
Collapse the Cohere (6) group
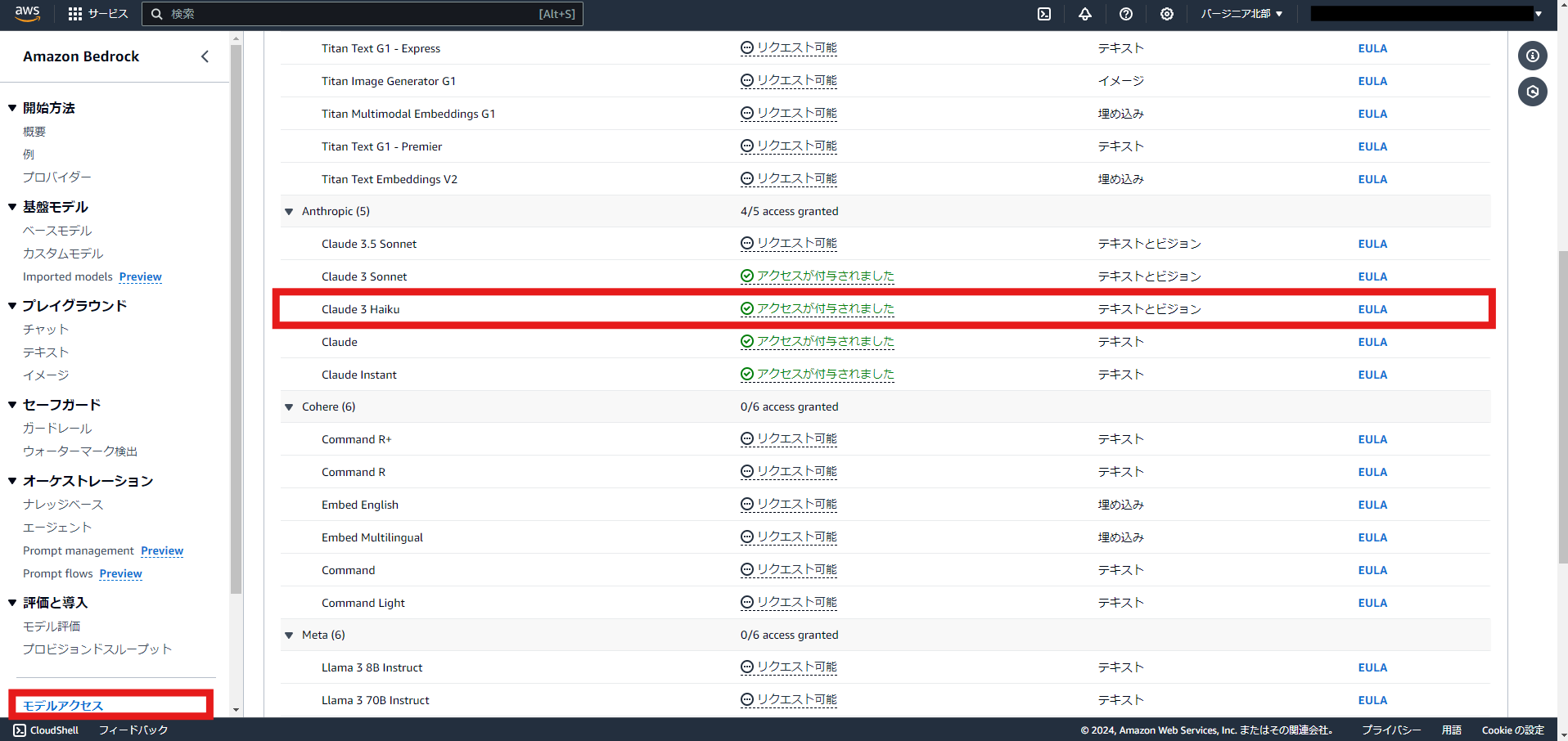[x=289, y=407]
